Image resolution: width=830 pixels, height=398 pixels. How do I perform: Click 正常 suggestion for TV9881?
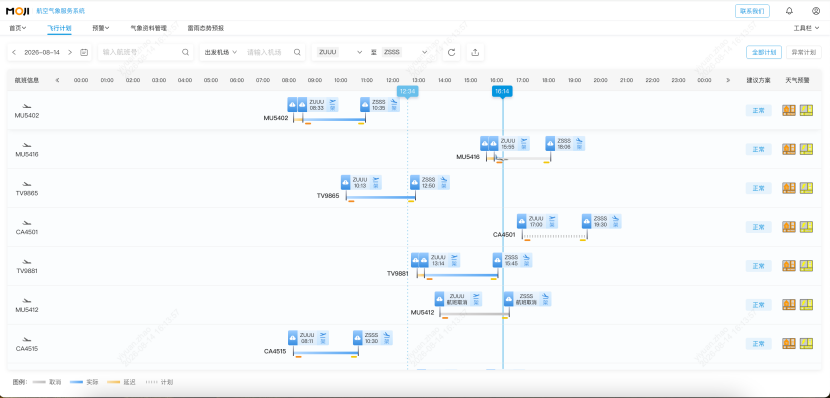(759, 266)
